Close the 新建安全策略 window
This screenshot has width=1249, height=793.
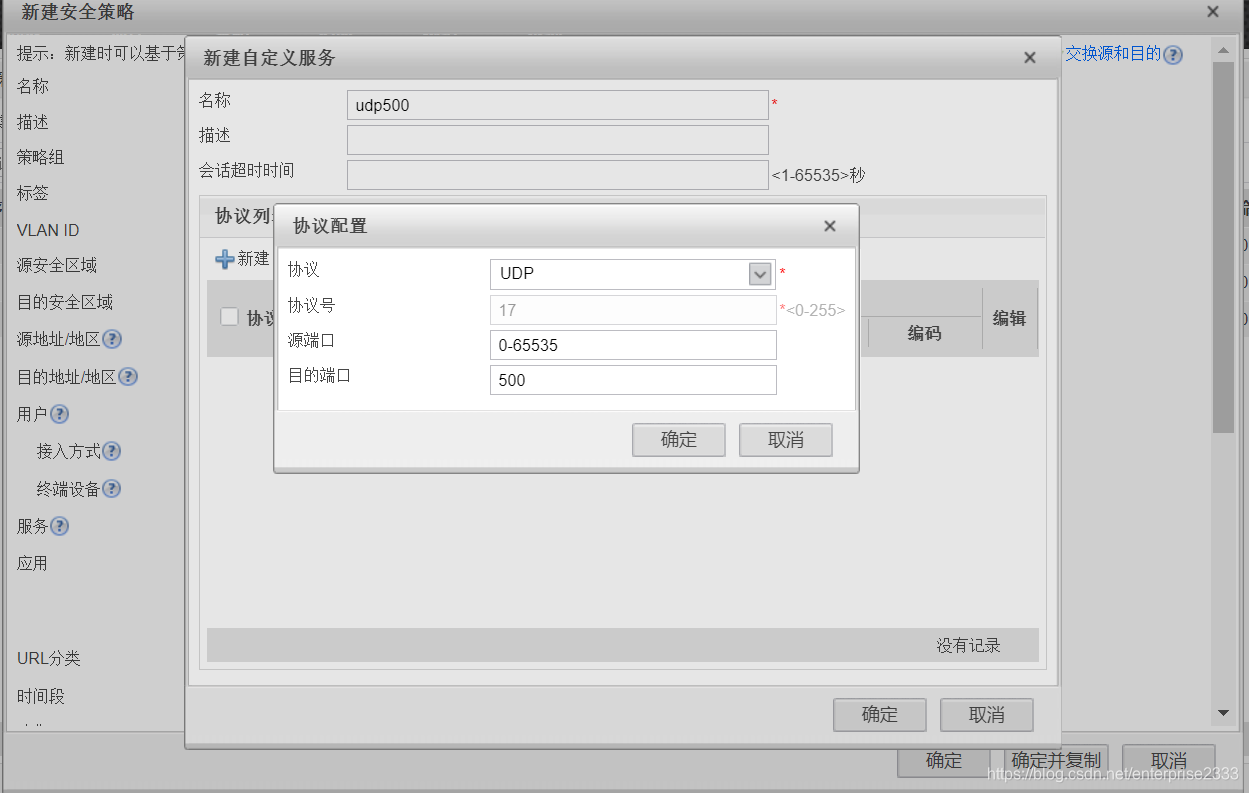click(x=1213, y=12)
